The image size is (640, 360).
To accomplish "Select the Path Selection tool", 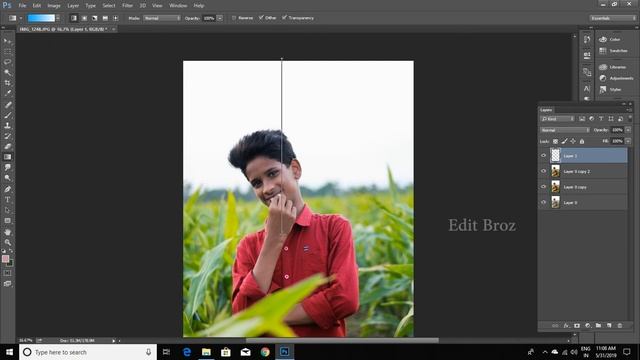I will point(7,210).
